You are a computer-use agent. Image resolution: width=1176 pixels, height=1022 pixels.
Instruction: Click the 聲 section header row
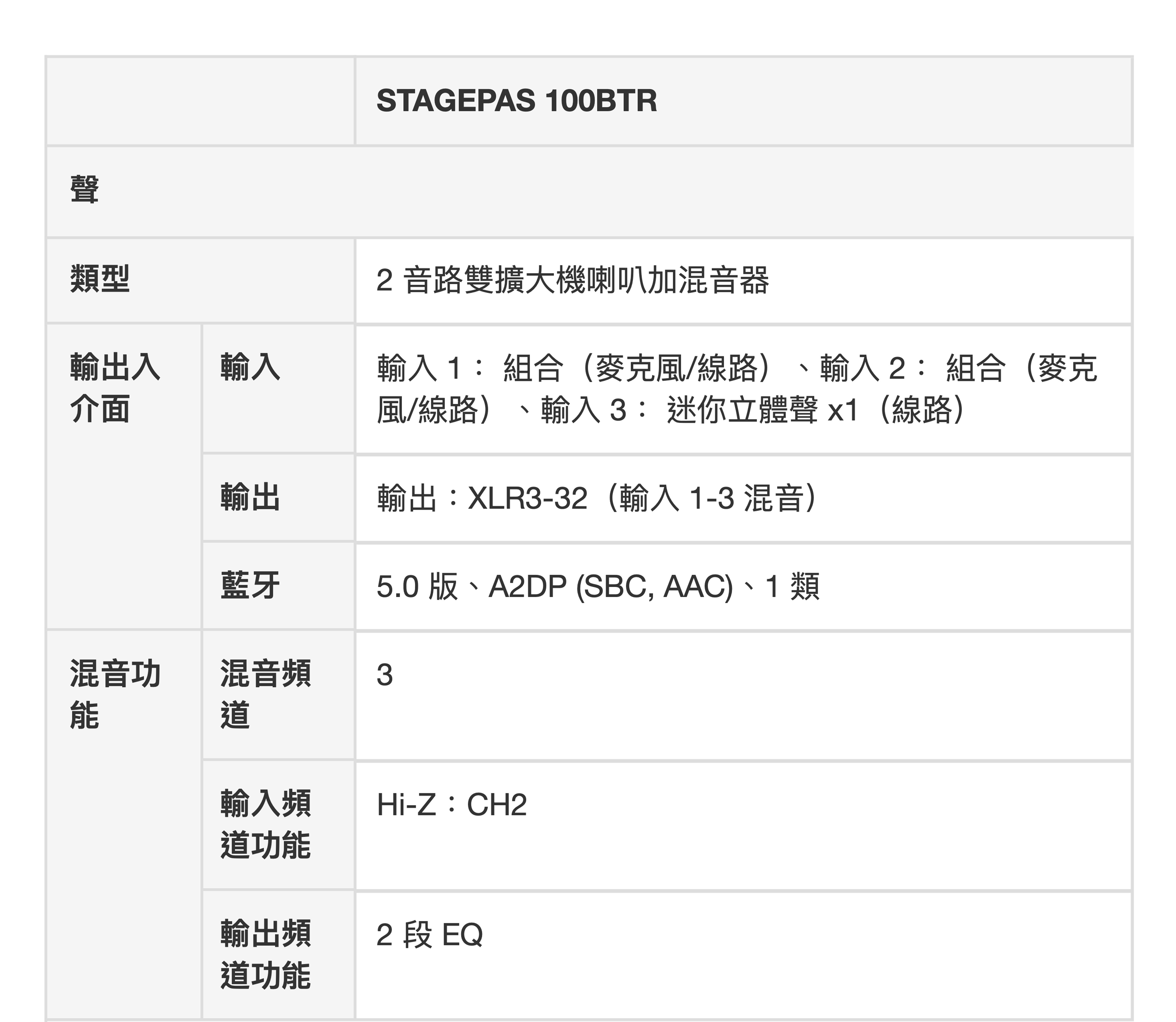click(84, 189)
